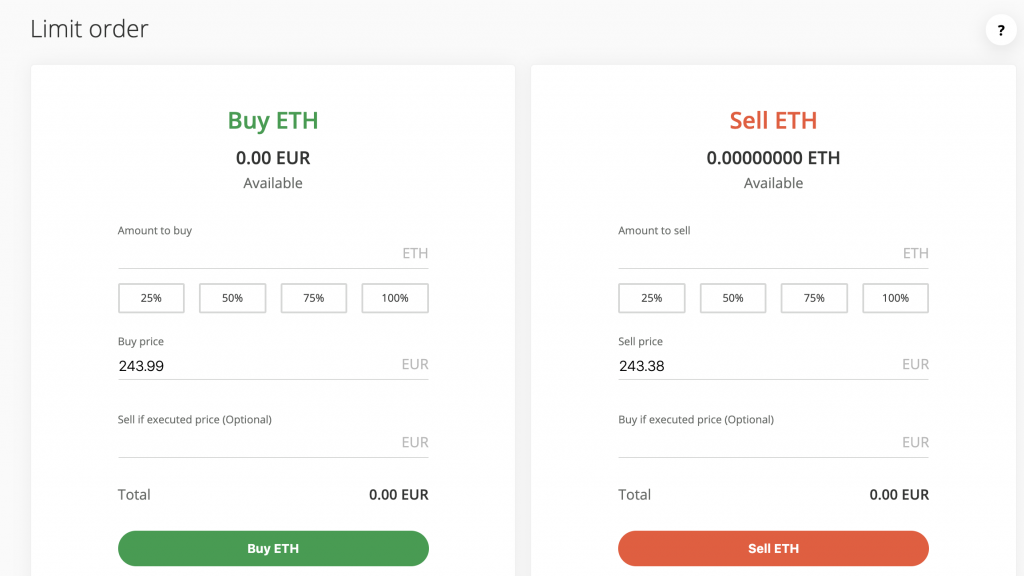
Task: Select 100% of amount to buy
Action: pyautogui.click(x=395, y=298)
